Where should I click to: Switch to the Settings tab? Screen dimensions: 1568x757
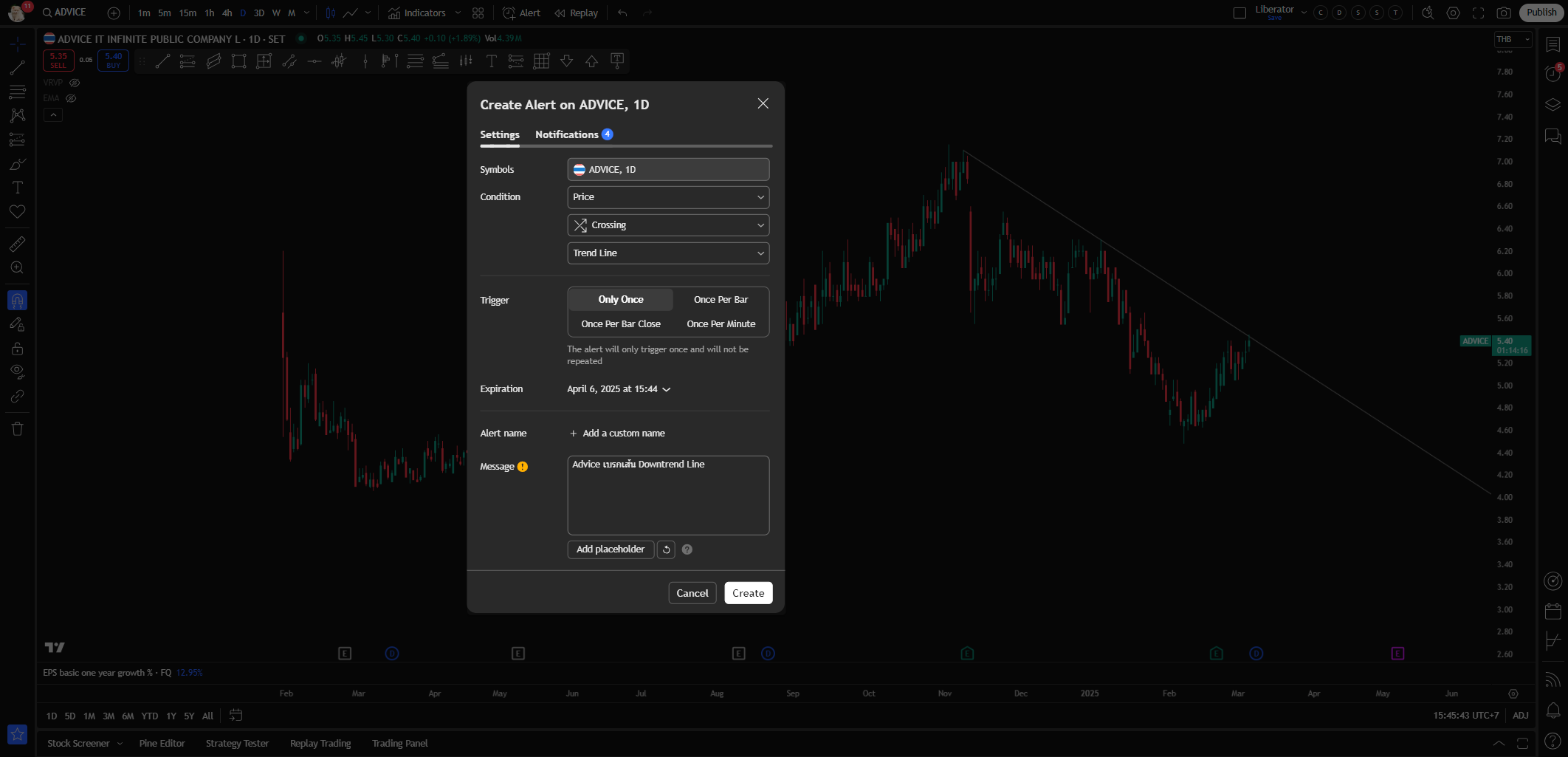[500, 134]
